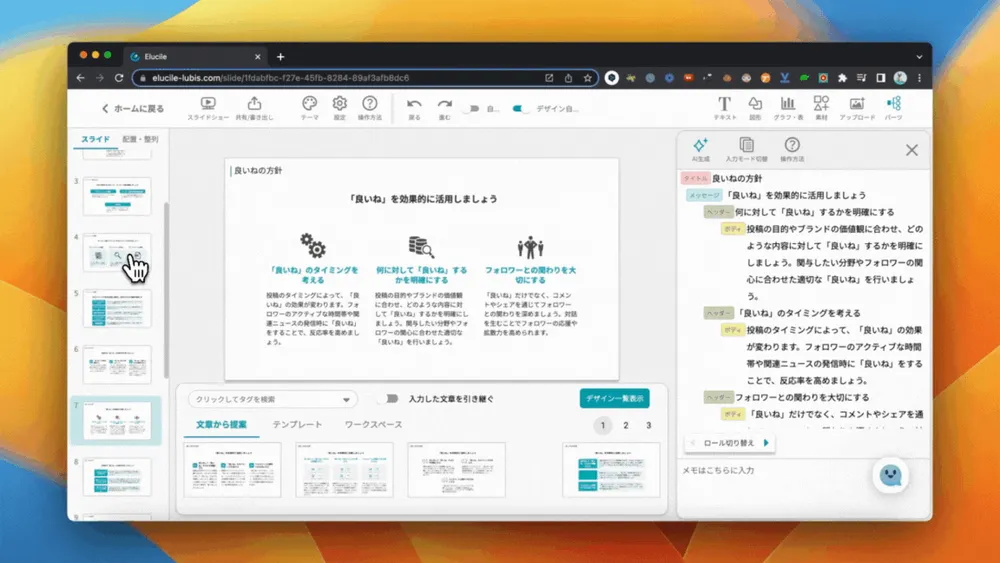Image resolution: width=1000 pixels, height=563 pixels.
Task: Select slide thumbnail 5
Action: [x=117, y=309]
